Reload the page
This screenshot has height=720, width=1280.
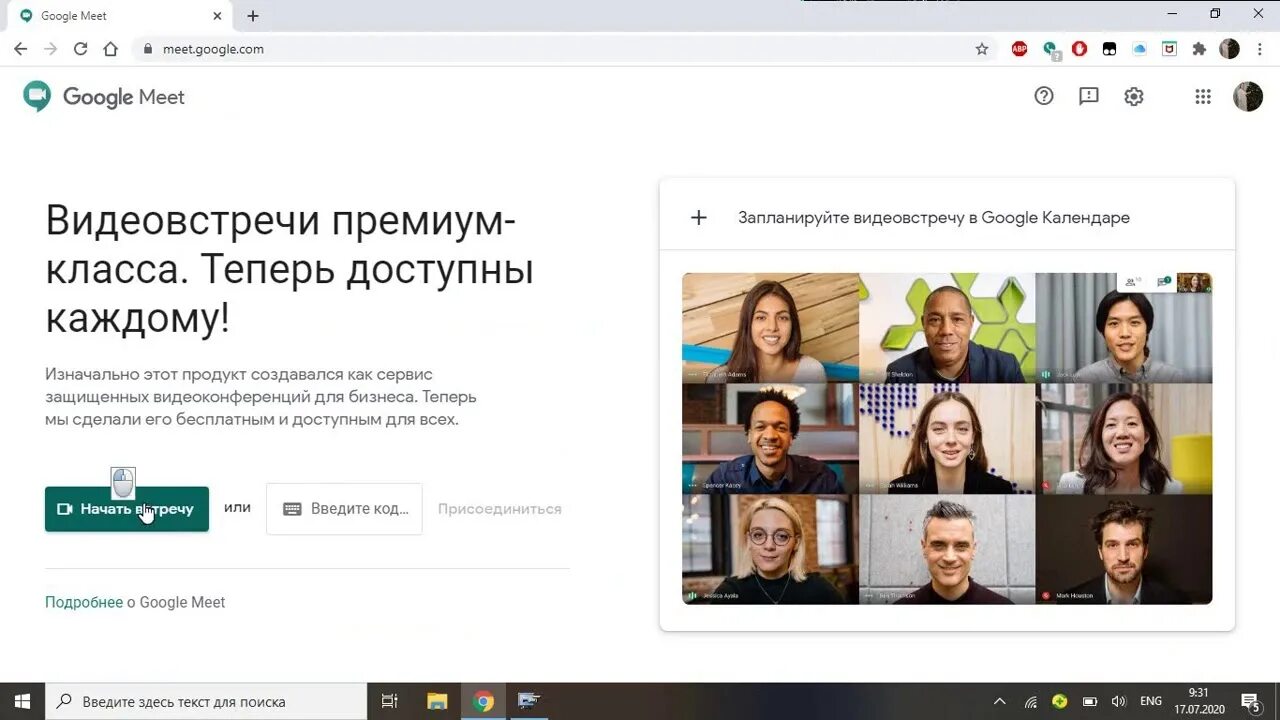pyautogui.click(x=80, y=49)
